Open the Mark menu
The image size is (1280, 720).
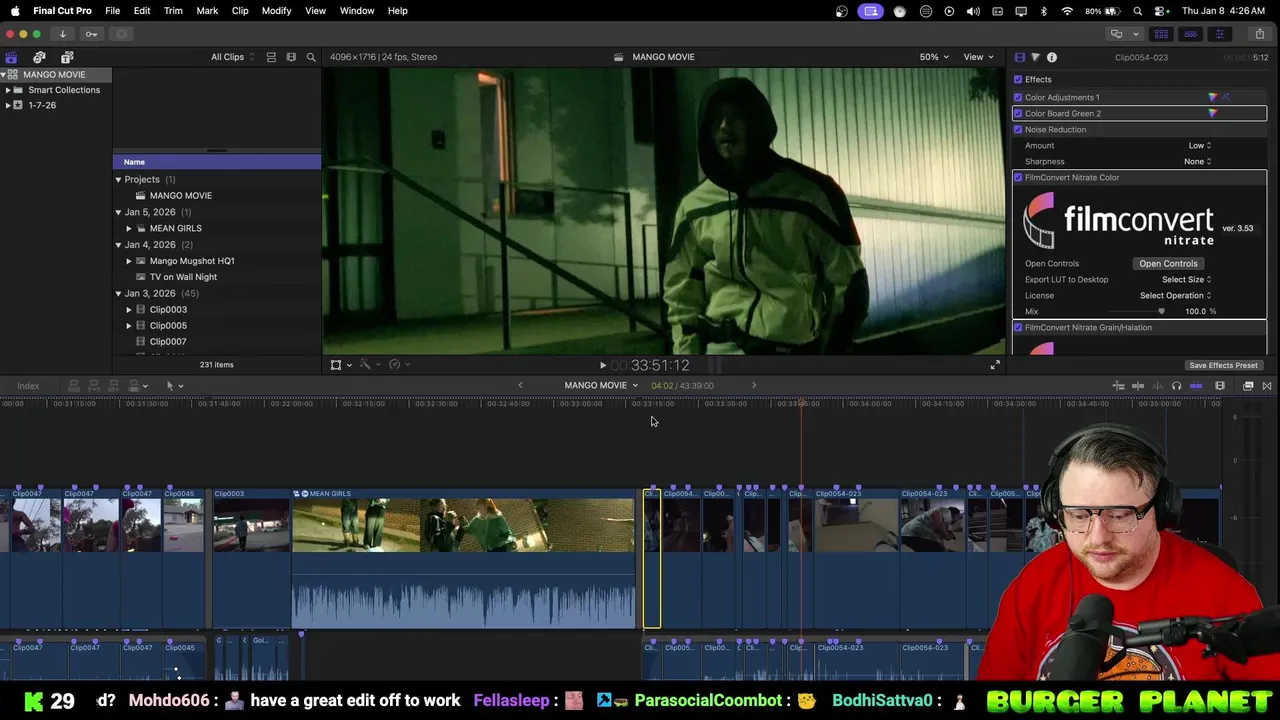pyautogui.click(x=207, y=11)
